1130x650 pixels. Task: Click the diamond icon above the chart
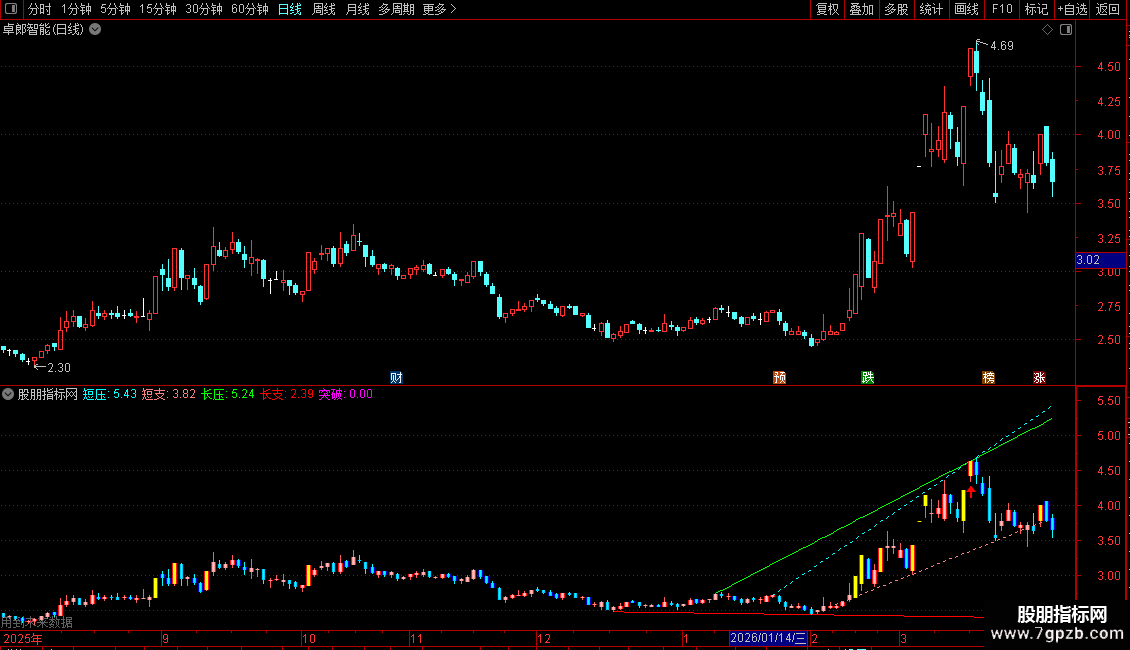(1047, 30)
